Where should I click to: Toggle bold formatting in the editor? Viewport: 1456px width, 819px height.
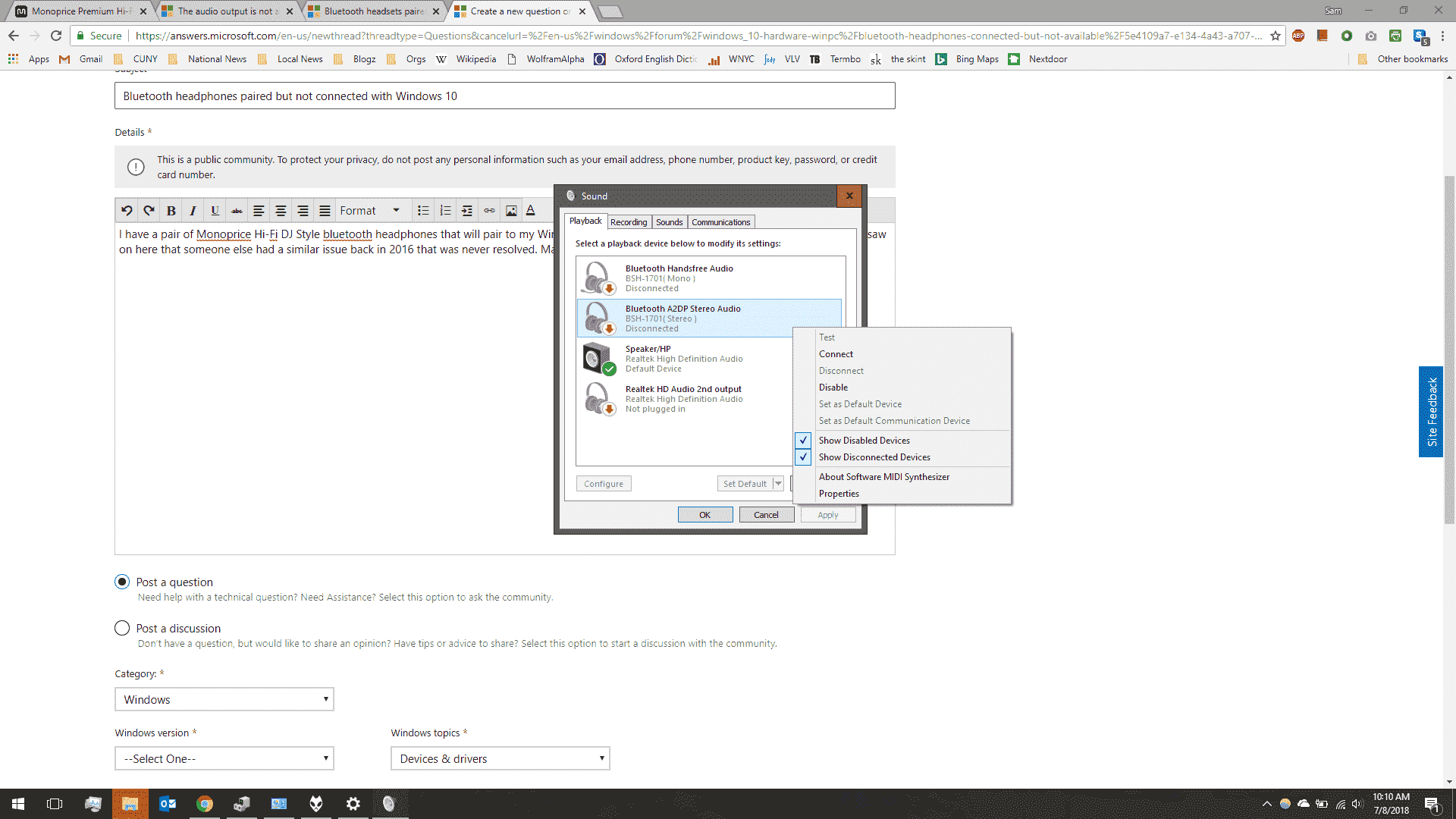171,211
